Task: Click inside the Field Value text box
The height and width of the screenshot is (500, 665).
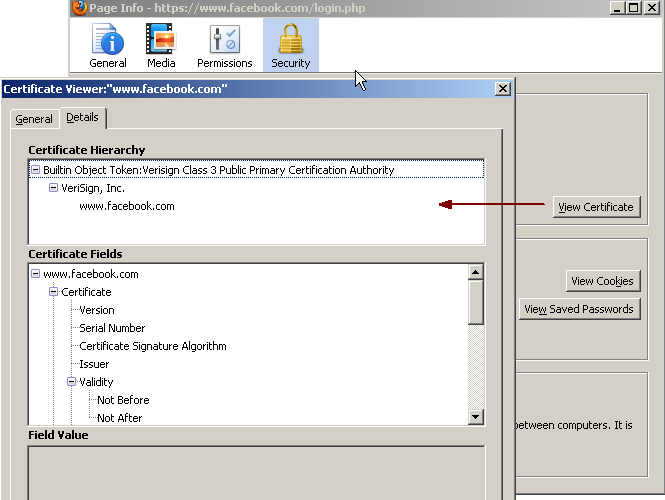Action: click(x=256, y=473)
